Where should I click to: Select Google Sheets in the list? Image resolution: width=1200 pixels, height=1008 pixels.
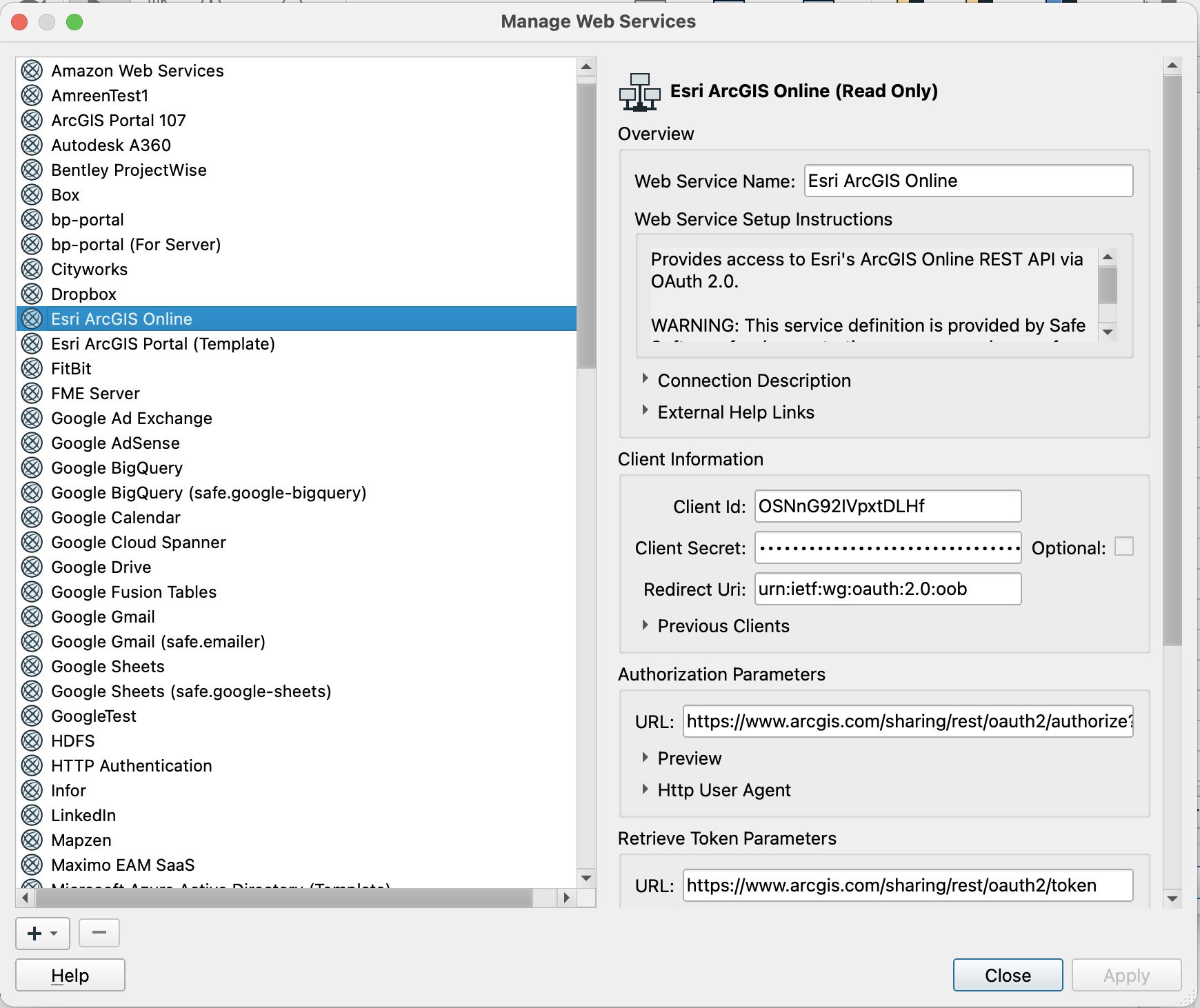tap(297, 666)
